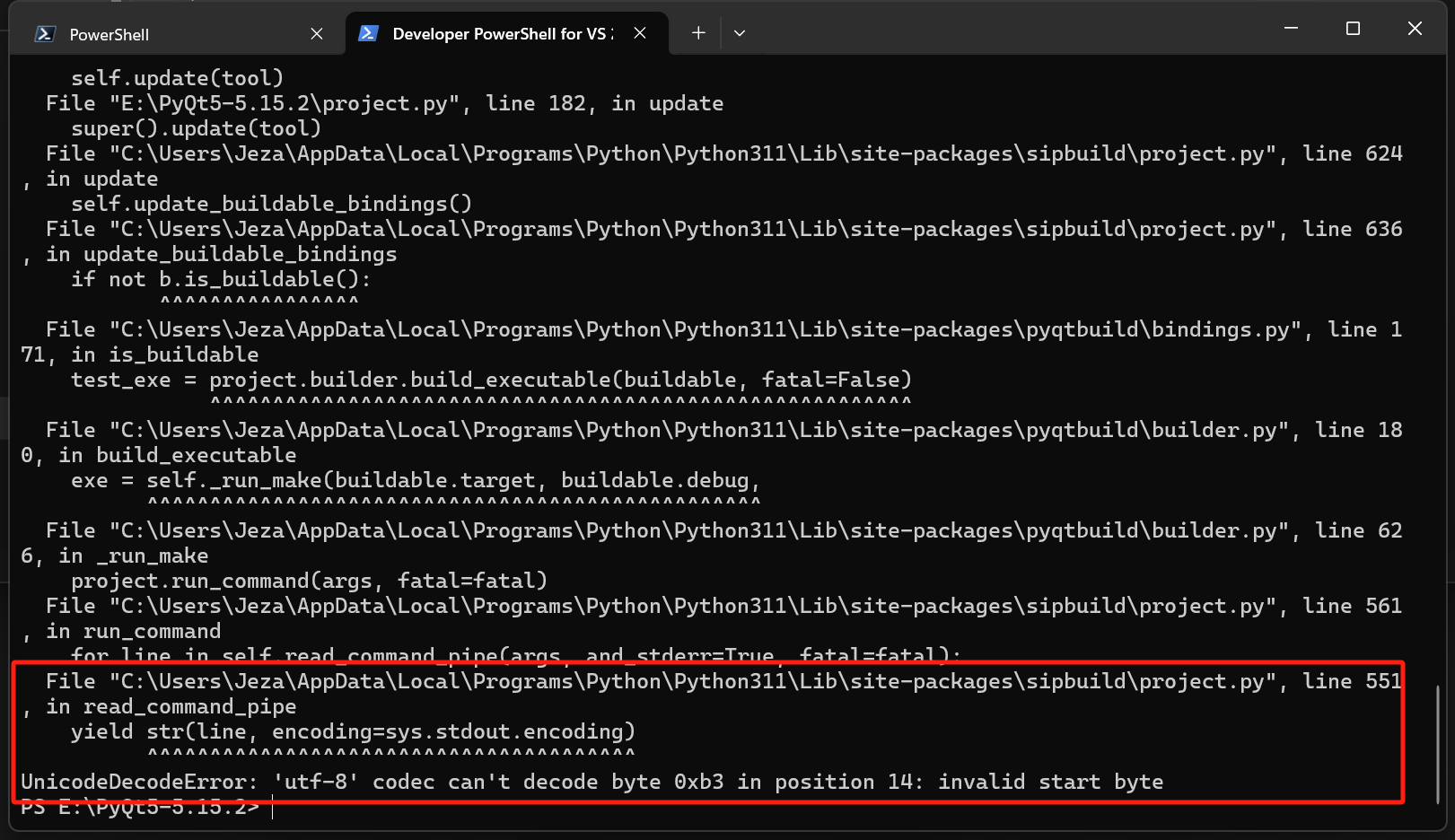
Task: Click the 'super().update(tool)' line
Action: [196, 129]
